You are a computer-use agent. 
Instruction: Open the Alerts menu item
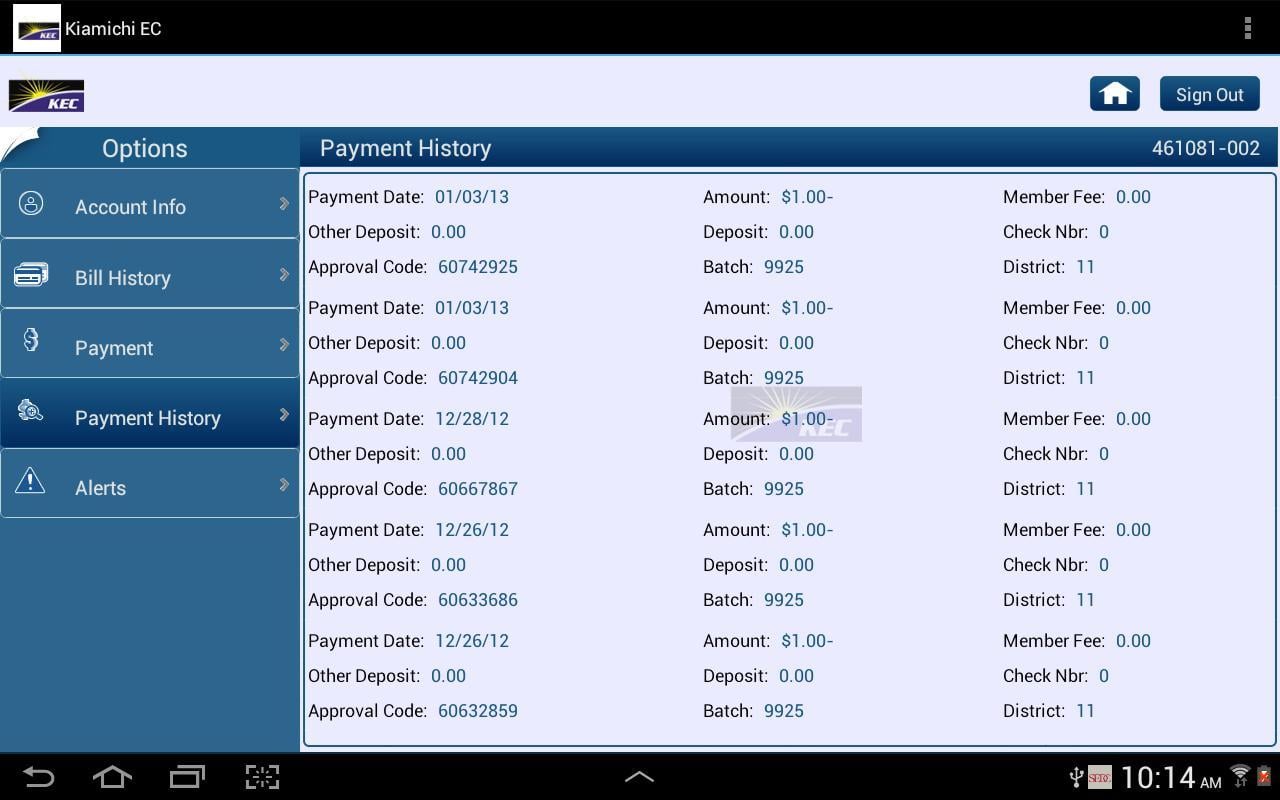pyautogui.click(x=150, y=484)
